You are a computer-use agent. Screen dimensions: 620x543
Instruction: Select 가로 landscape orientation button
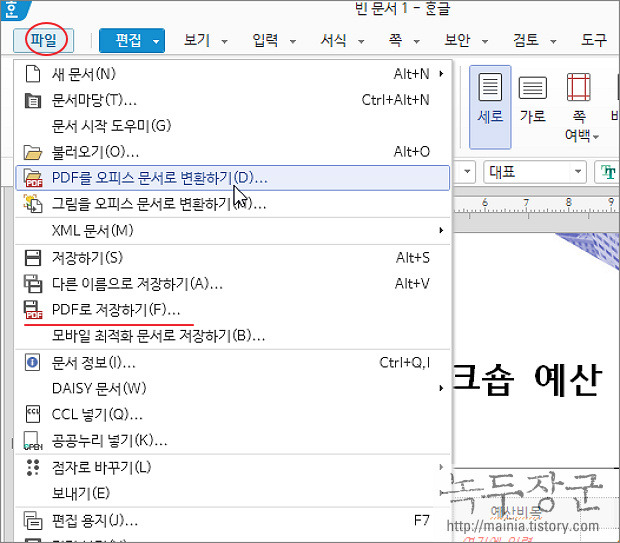point(533,99)
